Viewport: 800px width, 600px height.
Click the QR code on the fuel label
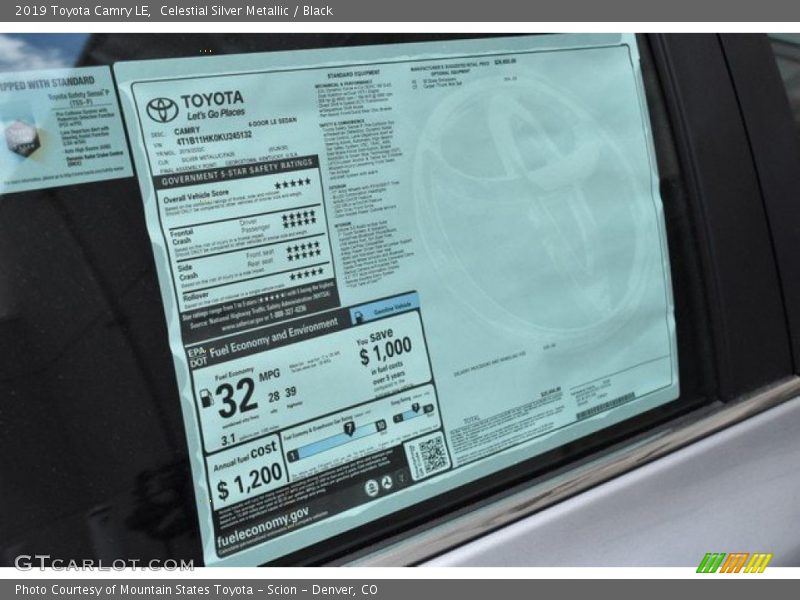point(428,456)
